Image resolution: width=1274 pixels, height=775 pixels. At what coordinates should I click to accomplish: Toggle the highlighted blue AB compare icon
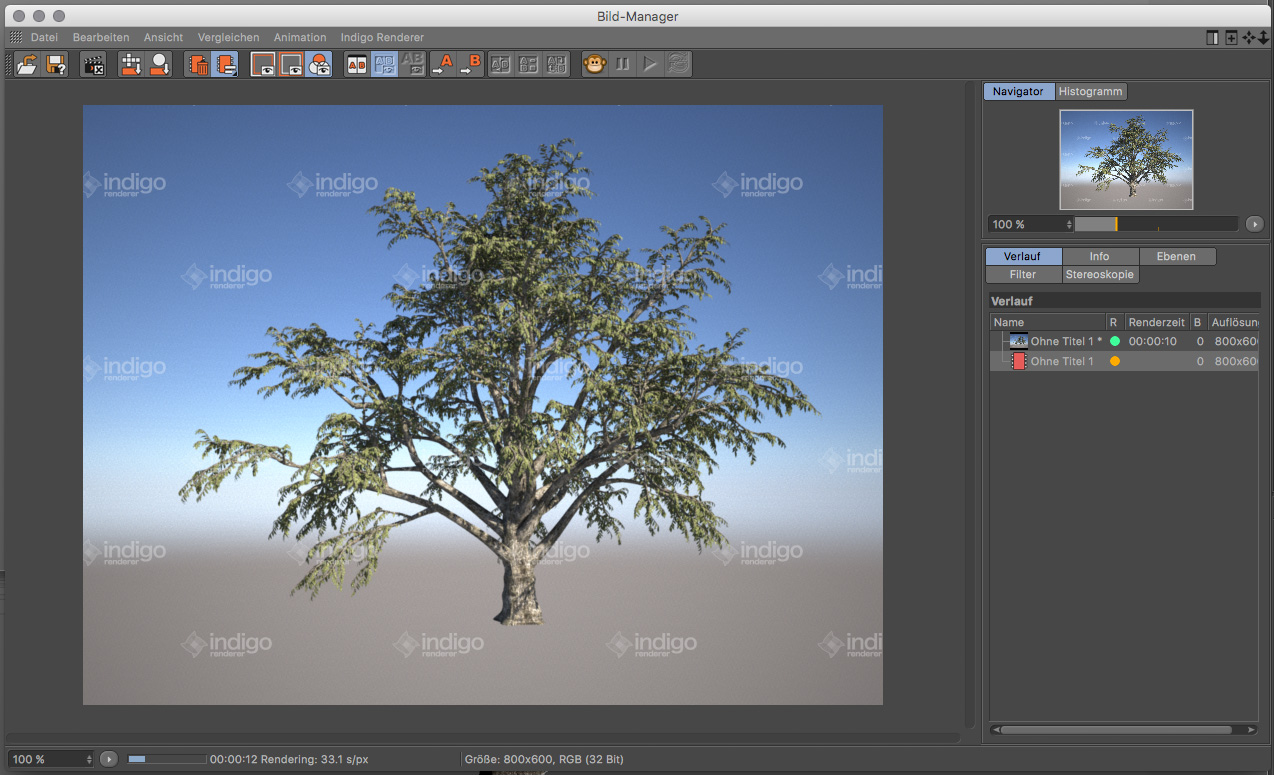pyautogui.click(x=384, y=65)
